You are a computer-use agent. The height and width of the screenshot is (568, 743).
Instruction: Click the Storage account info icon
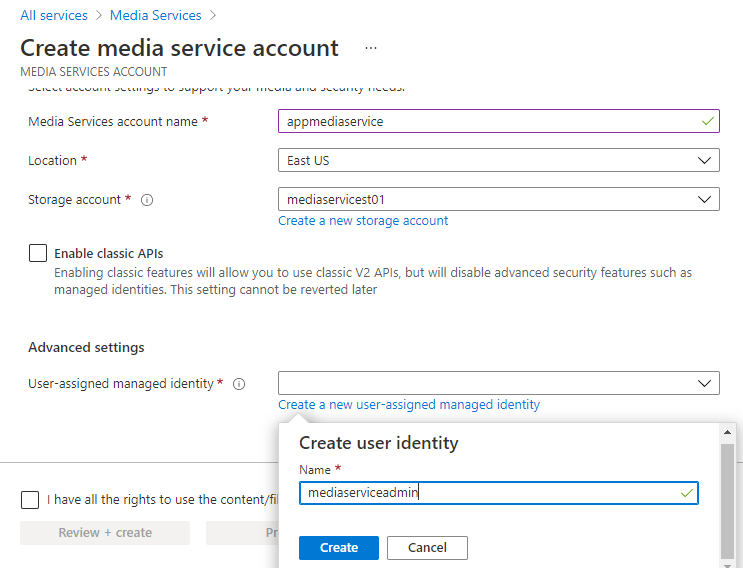point(147,200)
